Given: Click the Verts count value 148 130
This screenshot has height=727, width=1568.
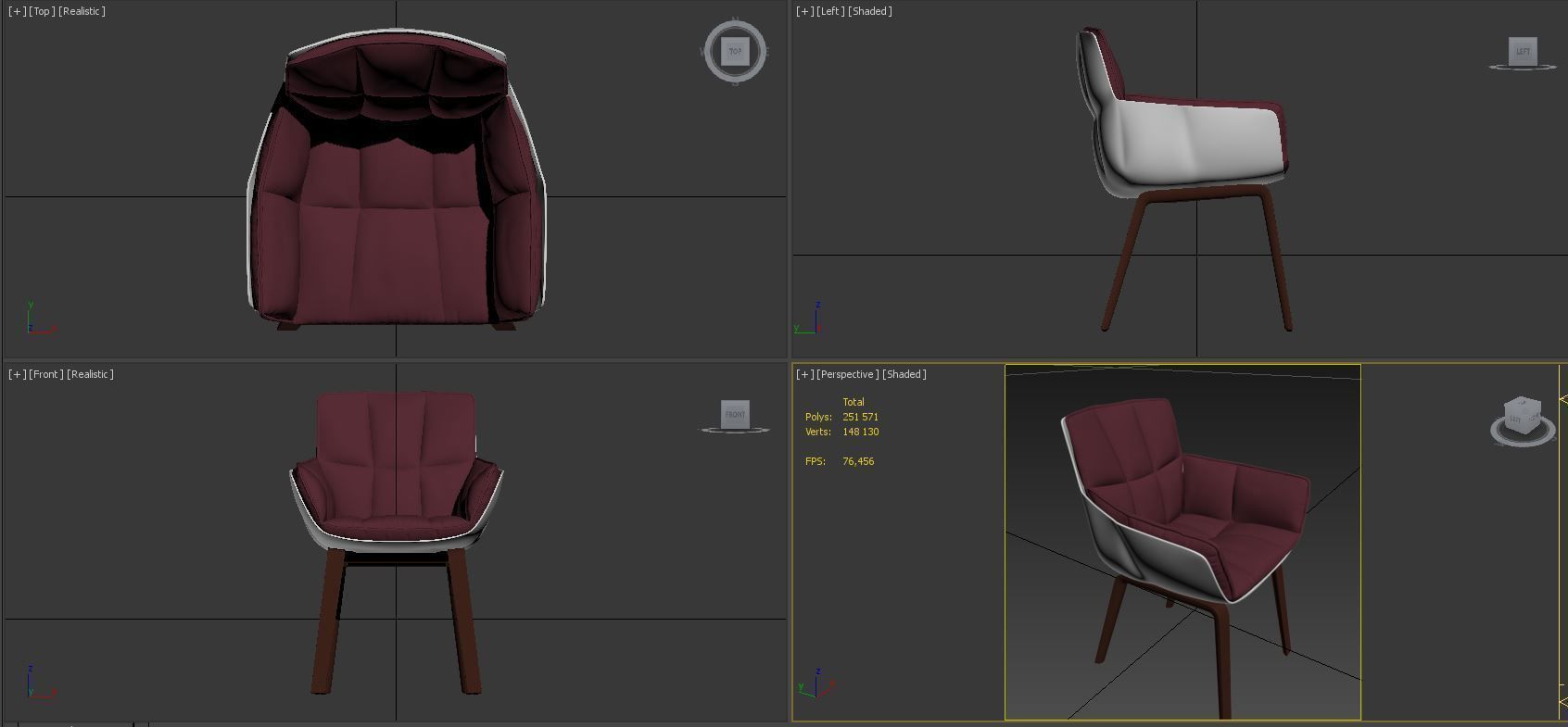Looking at the screenshot, I should (x=860, y=432).
